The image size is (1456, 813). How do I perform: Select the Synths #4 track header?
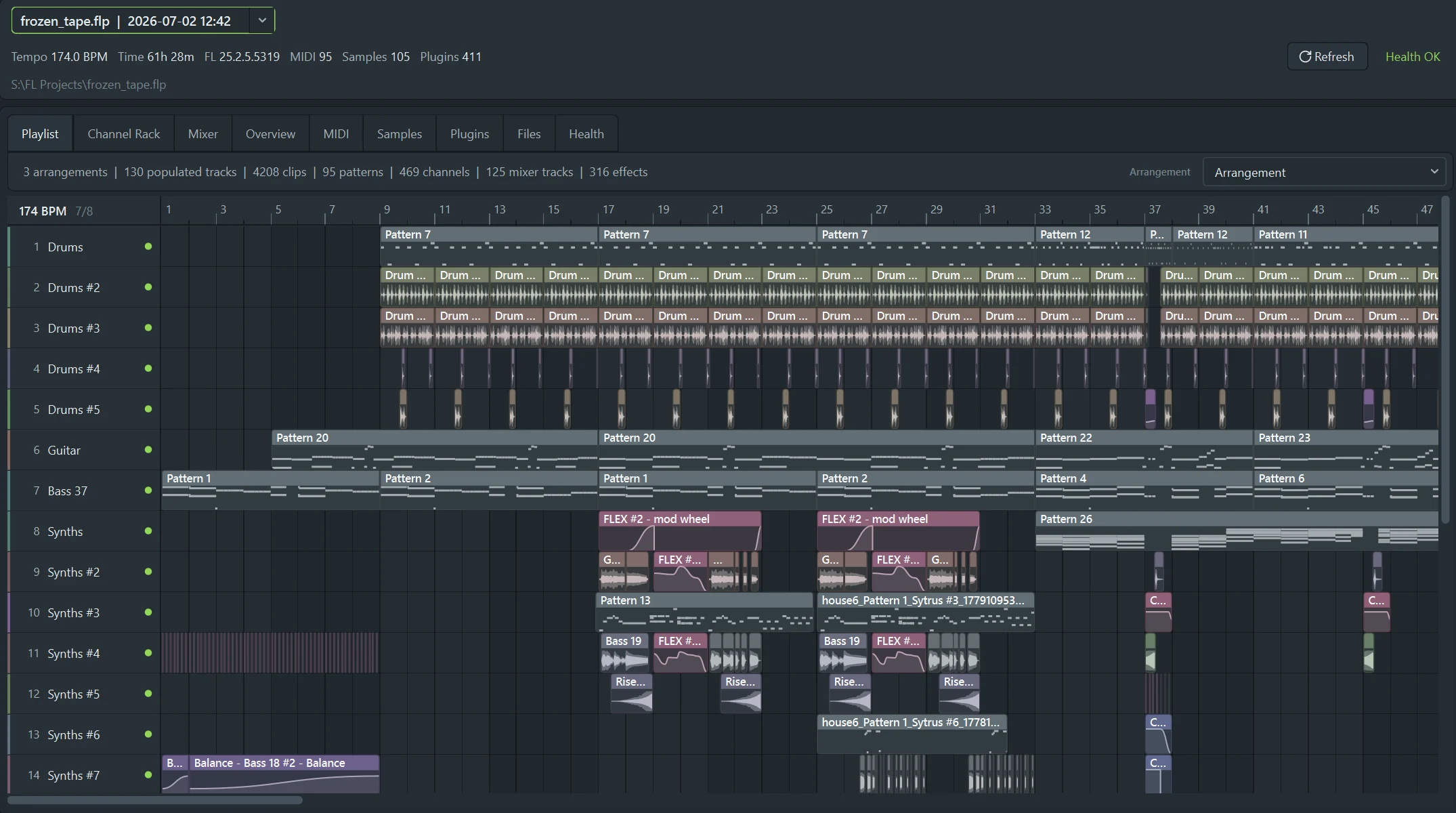tap(84, 653)
